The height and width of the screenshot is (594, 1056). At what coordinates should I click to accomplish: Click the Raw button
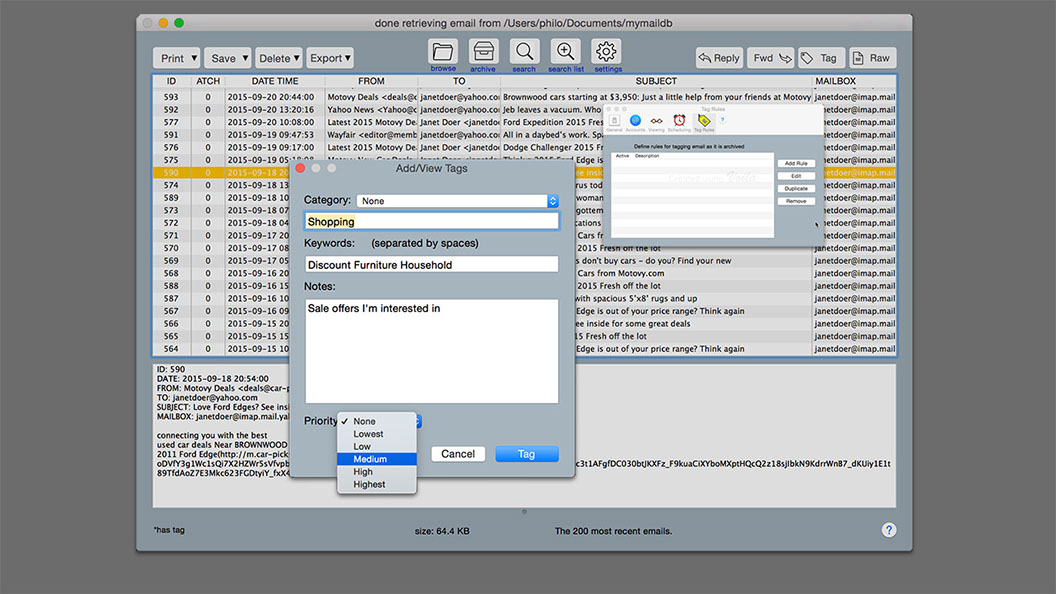[873, 58]
